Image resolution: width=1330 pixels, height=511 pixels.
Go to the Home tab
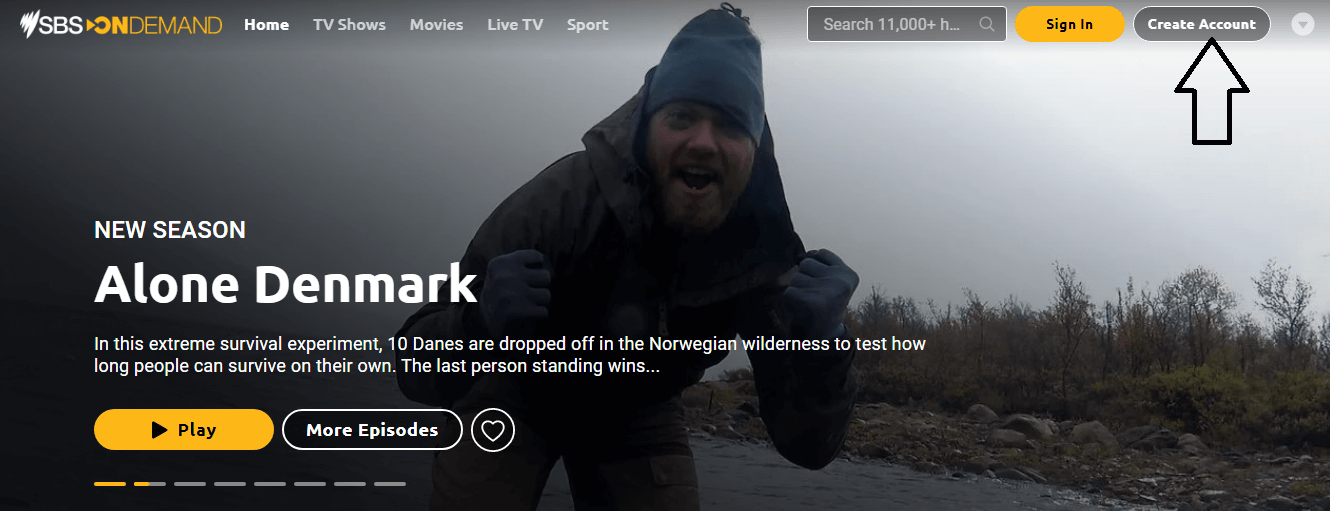[266, 24]
